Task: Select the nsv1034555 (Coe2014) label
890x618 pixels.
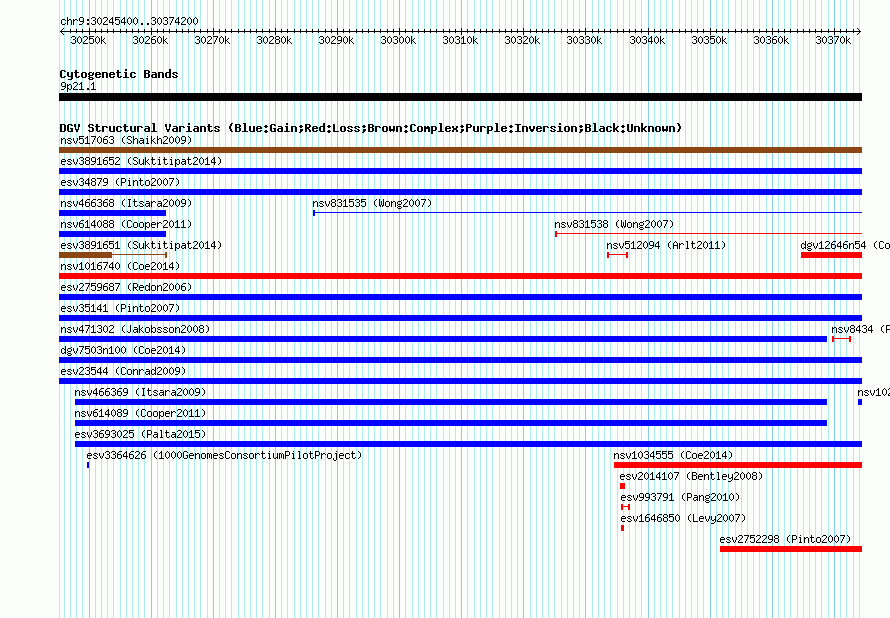Action: pos(673,455)
